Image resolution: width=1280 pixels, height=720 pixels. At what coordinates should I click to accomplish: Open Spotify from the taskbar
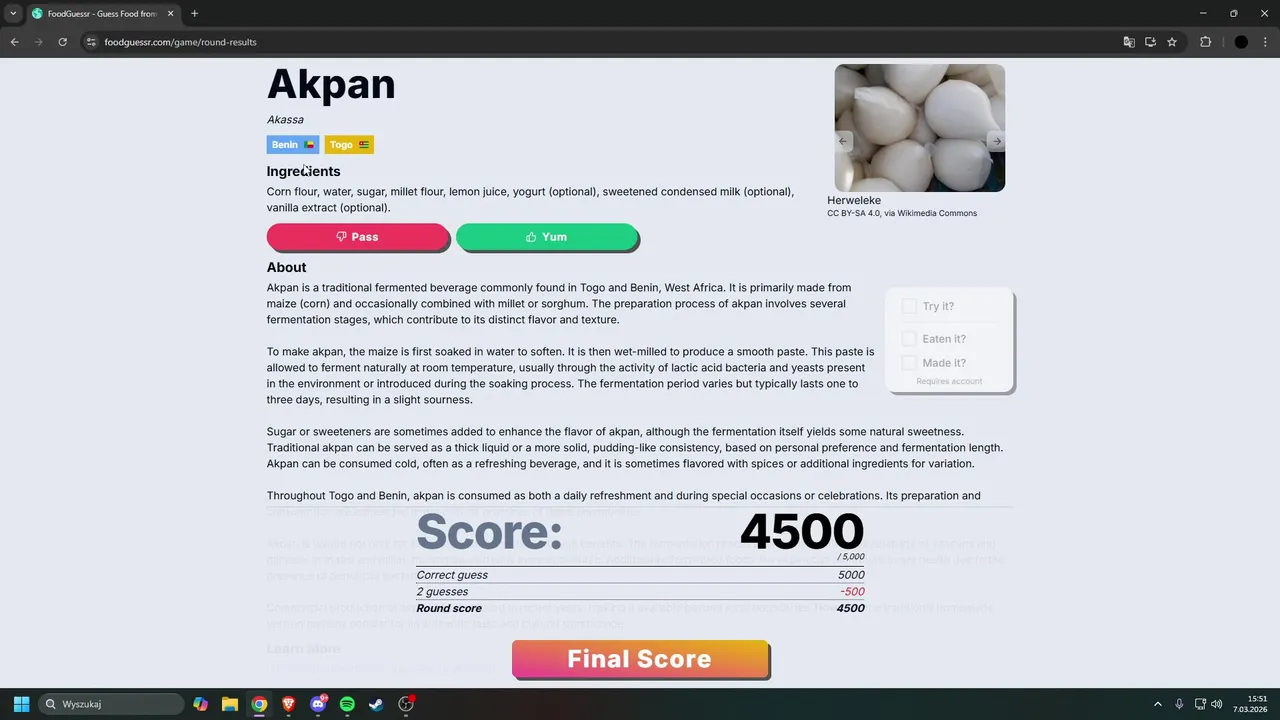point(347,704)
